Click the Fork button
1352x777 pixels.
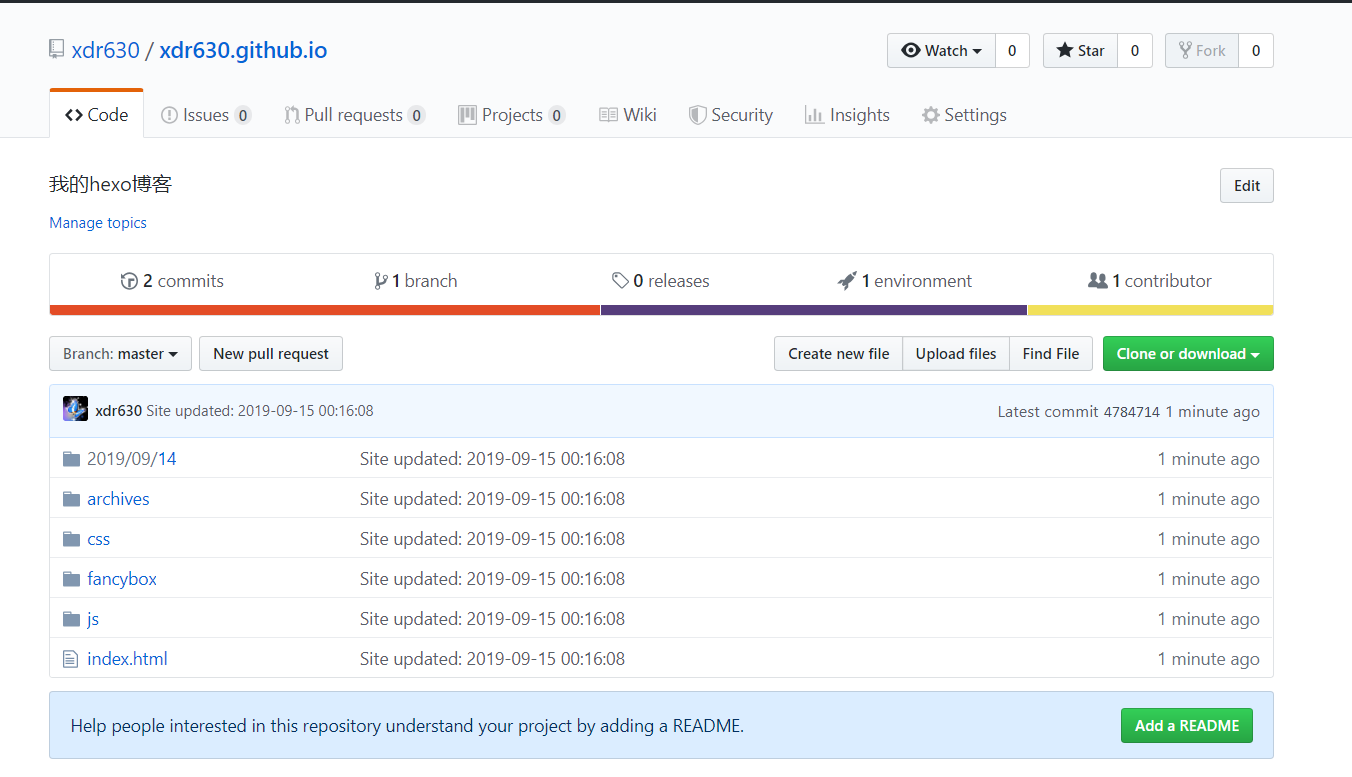[x=1202, y=51]
